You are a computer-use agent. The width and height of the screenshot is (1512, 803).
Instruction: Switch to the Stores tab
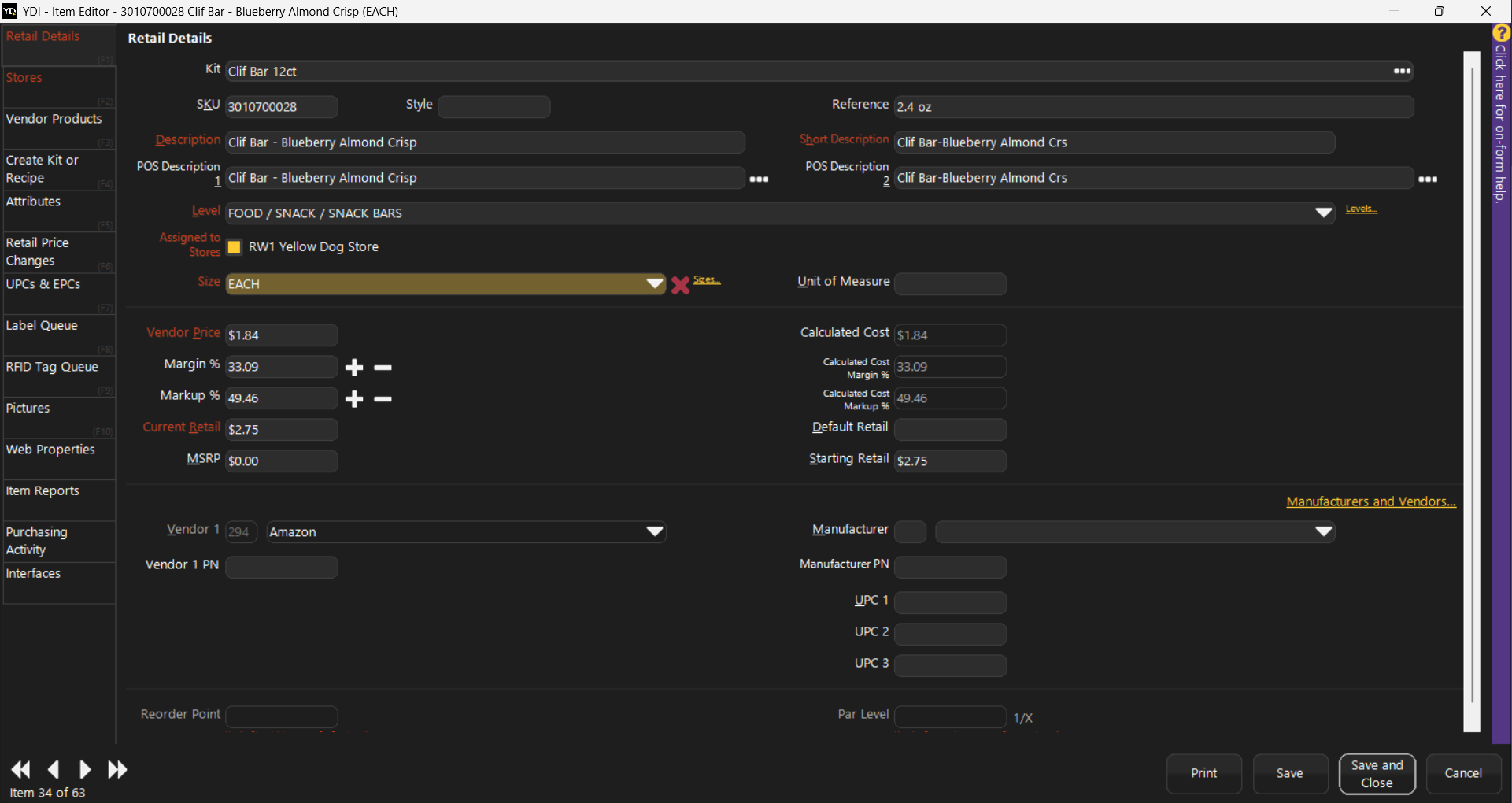point(59,87)
